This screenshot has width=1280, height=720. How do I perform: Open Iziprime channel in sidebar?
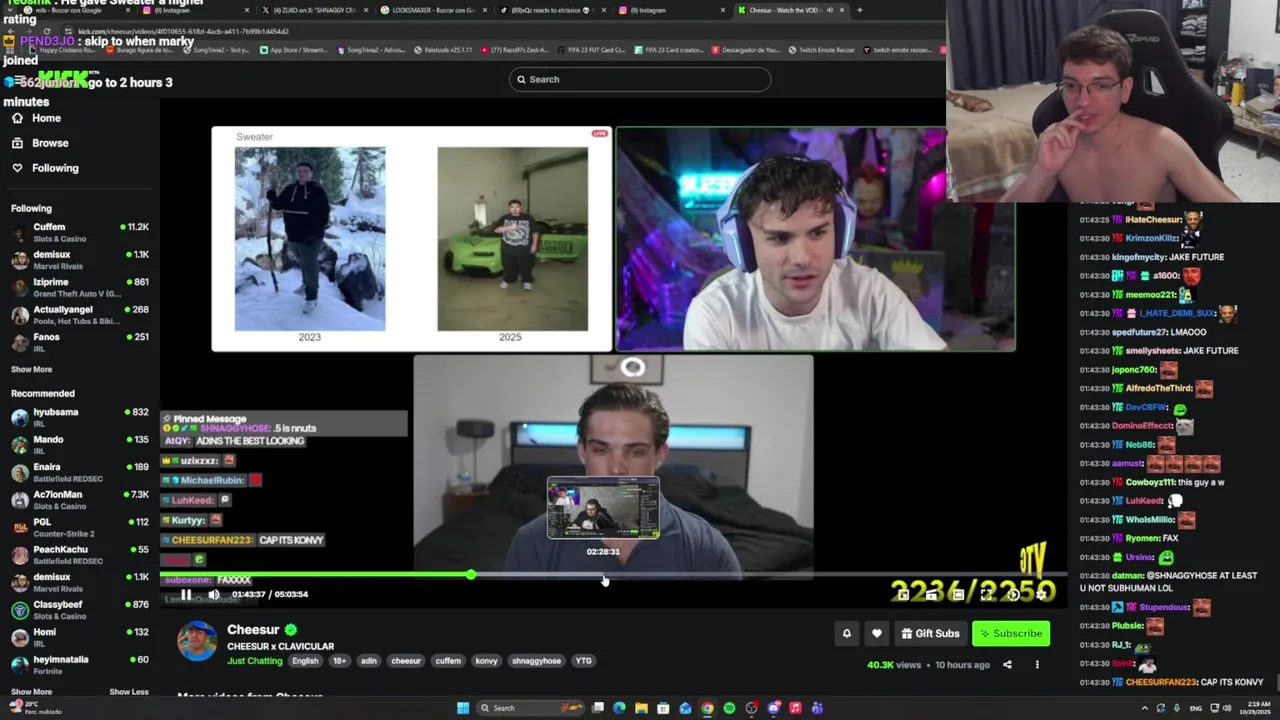tap(80, 287)
